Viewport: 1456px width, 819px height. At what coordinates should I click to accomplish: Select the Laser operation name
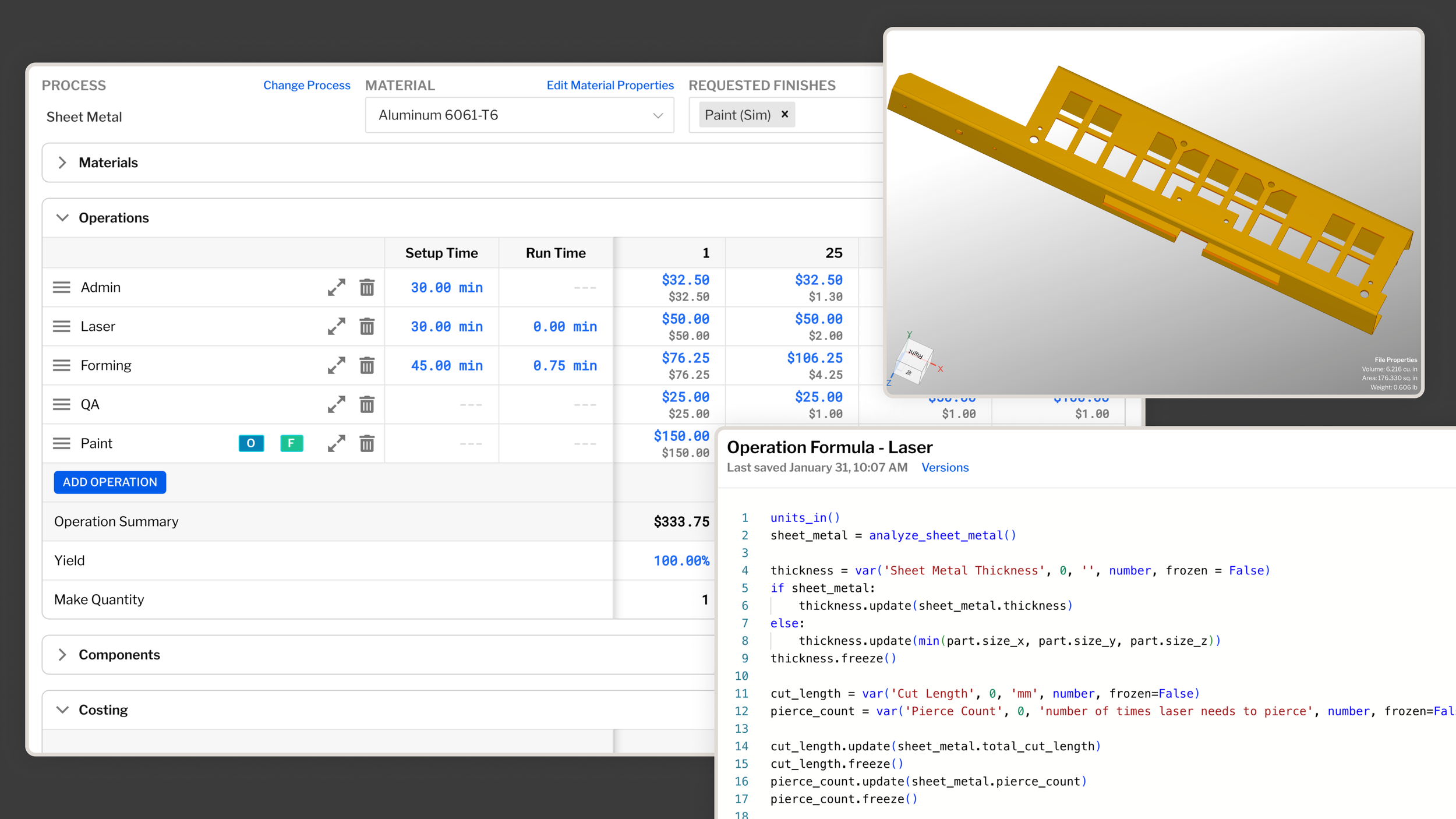[x=98, y=326]
